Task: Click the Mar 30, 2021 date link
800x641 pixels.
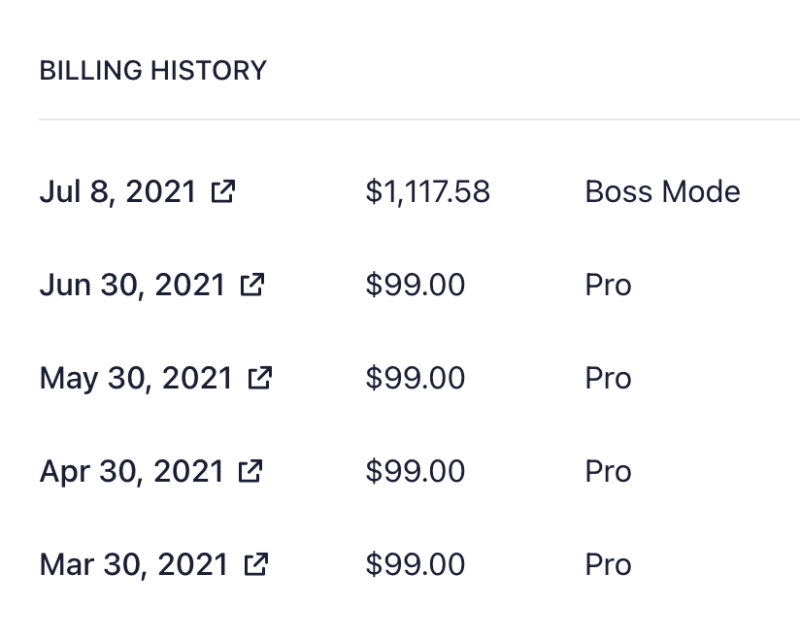Action: (134, 565)
